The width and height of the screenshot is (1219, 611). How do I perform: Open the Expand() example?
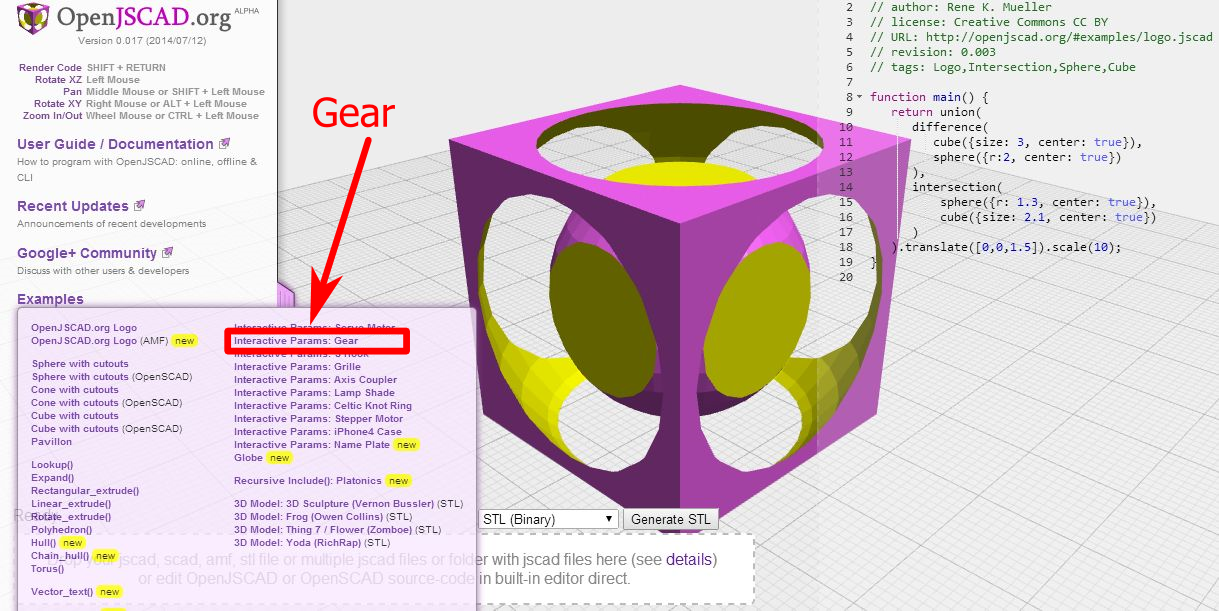pos(53,478)
